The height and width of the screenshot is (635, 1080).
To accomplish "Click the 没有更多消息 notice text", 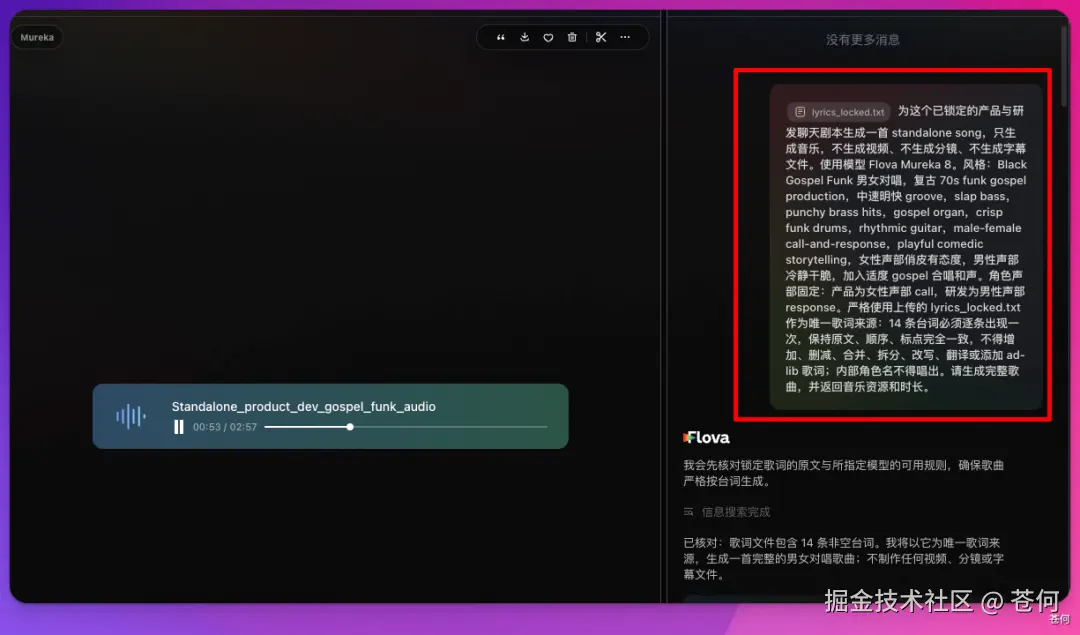I will [x=862, y=40].
